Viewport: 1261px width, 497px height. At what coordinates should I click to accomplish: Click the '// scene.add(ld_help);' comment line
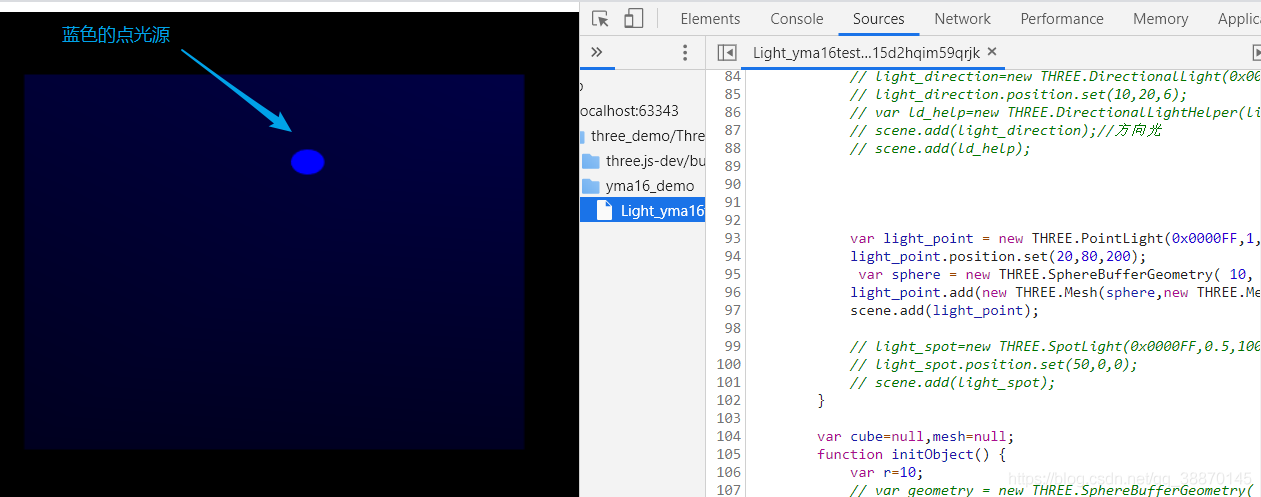pos(940,148)
